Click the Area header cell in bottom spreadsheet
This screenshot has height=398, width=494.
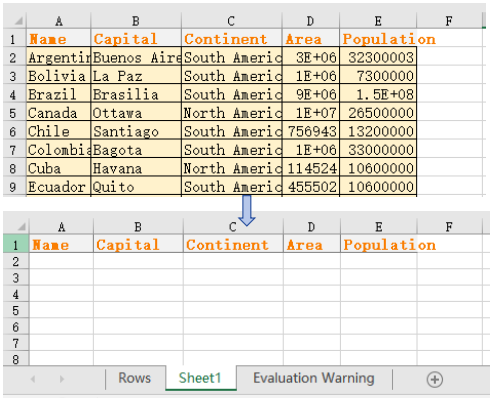pyautogui.click(x=312, y=244)
